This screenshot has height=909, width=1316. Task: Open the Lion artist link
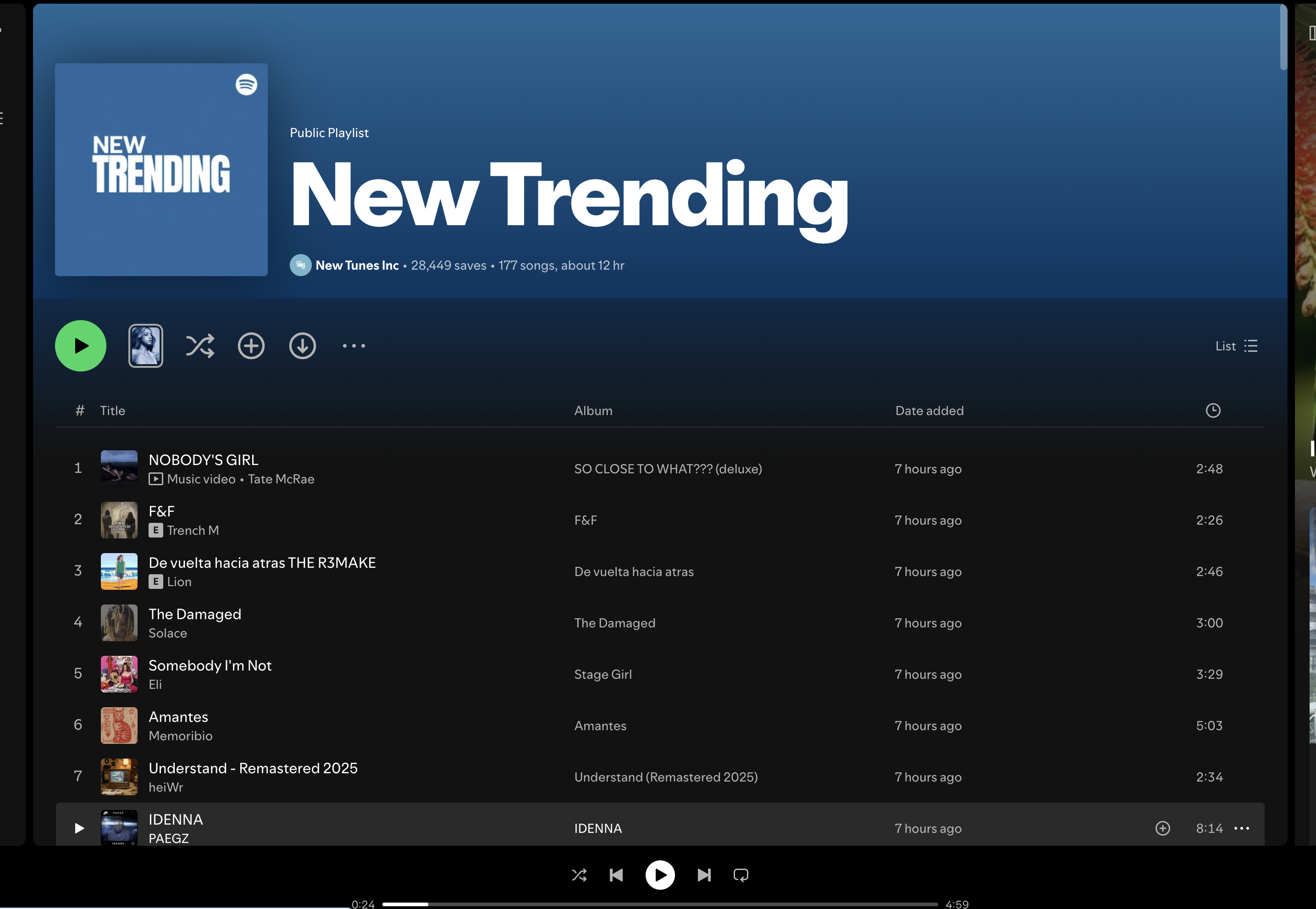tap(179, 582)
